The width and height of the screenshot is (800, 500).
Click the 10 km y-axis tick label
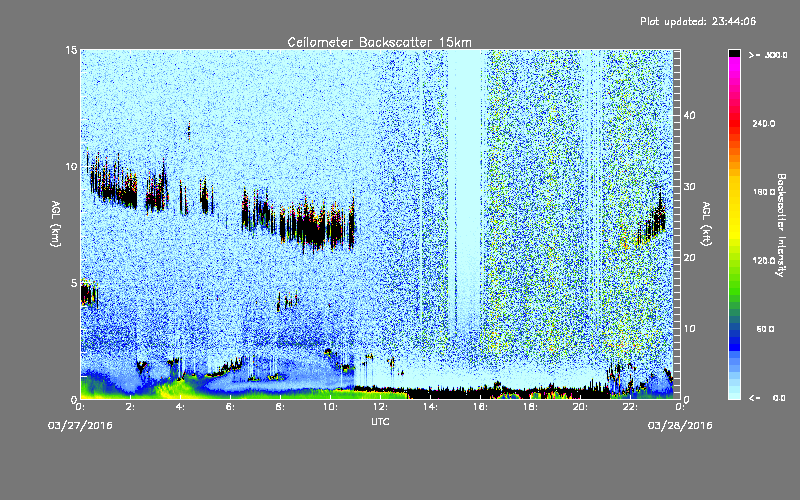(x=71, y=167)
